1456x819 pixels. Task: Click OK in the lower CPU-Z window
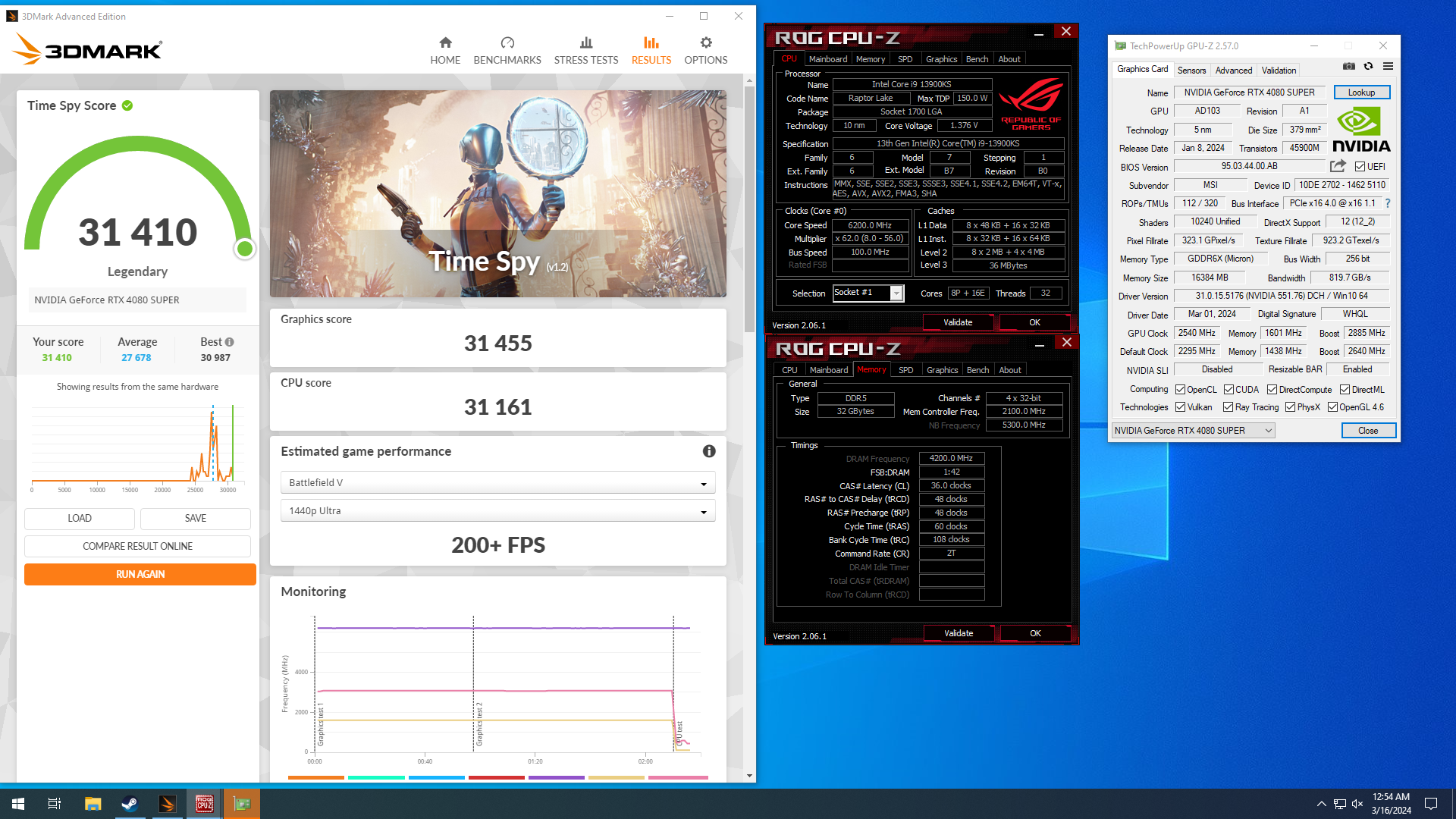(x=1035, y=633)
